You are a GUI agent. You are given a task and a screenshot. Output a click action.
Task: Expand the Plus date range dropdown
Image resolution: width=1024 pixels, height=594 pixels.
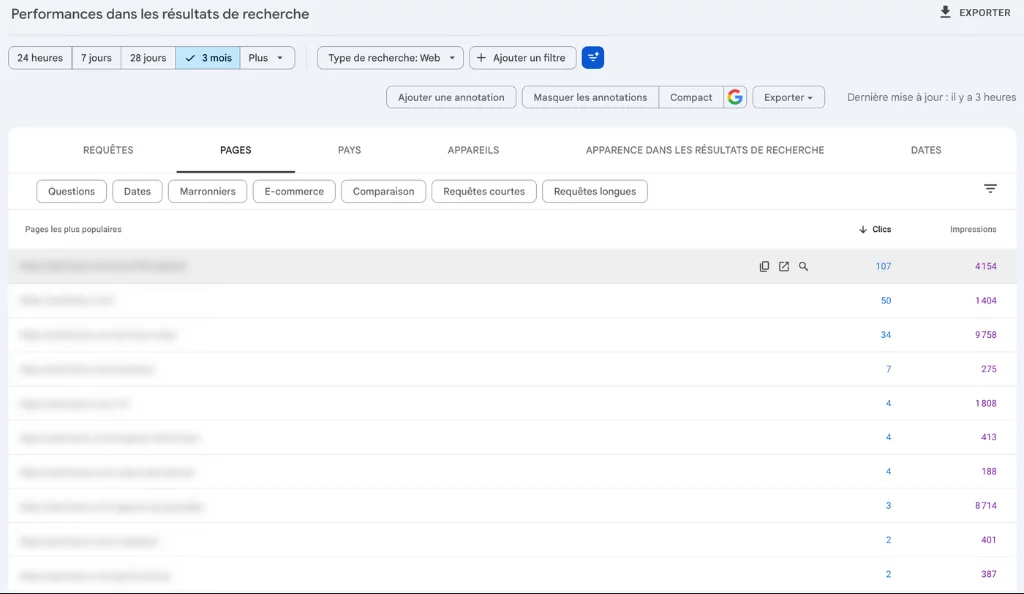(267, 58)
